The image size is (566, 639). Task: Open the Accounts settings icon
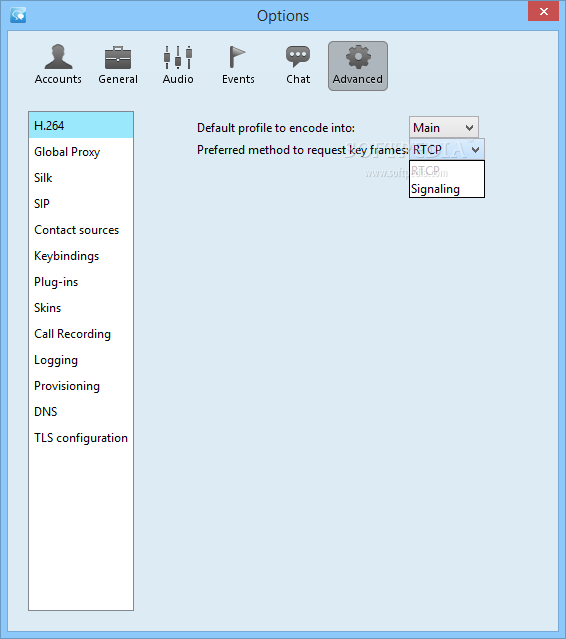(x=58, y=65)
